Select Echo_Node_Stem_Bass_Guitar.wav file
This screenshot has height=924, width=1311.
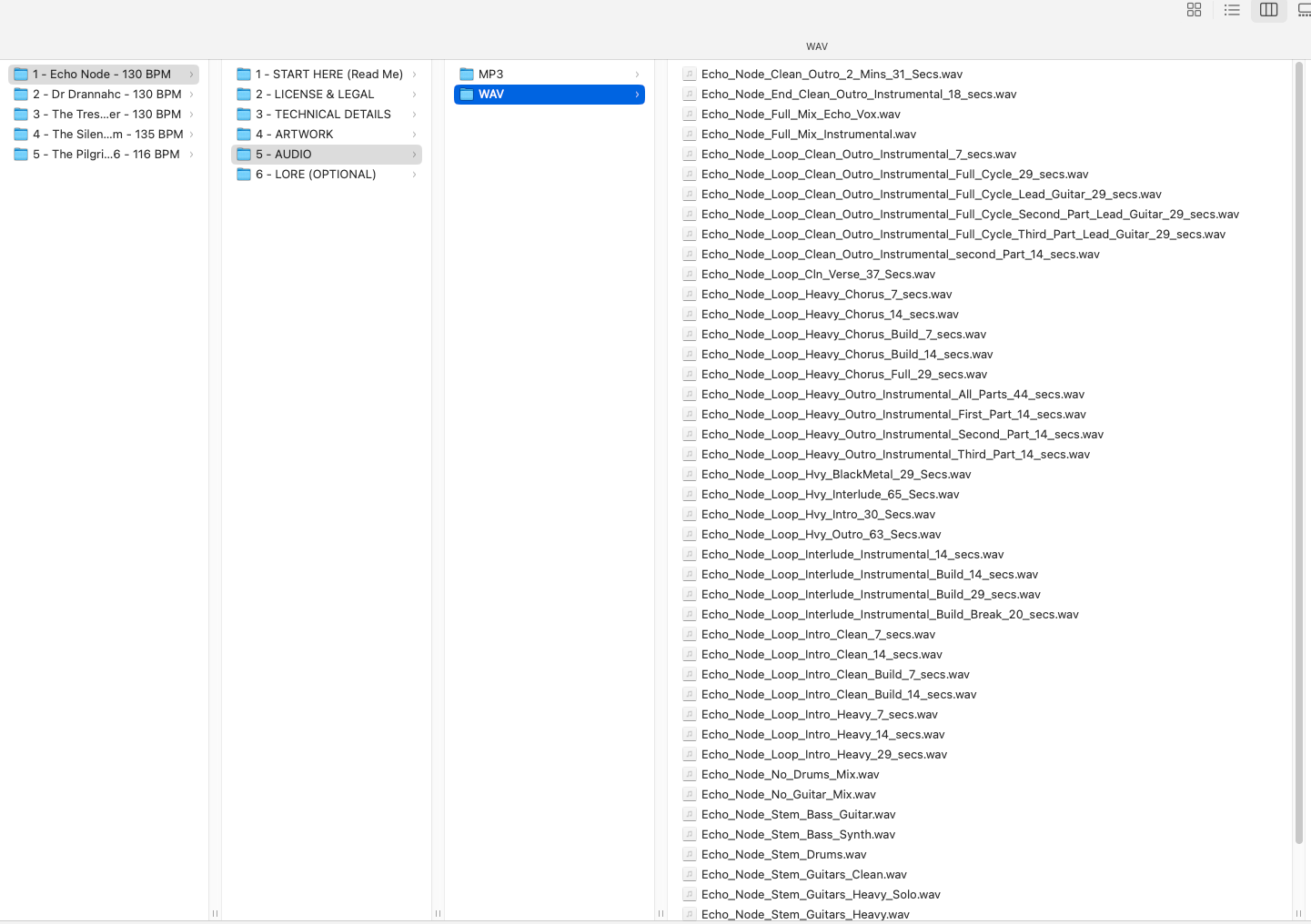(x=798, y=815)
